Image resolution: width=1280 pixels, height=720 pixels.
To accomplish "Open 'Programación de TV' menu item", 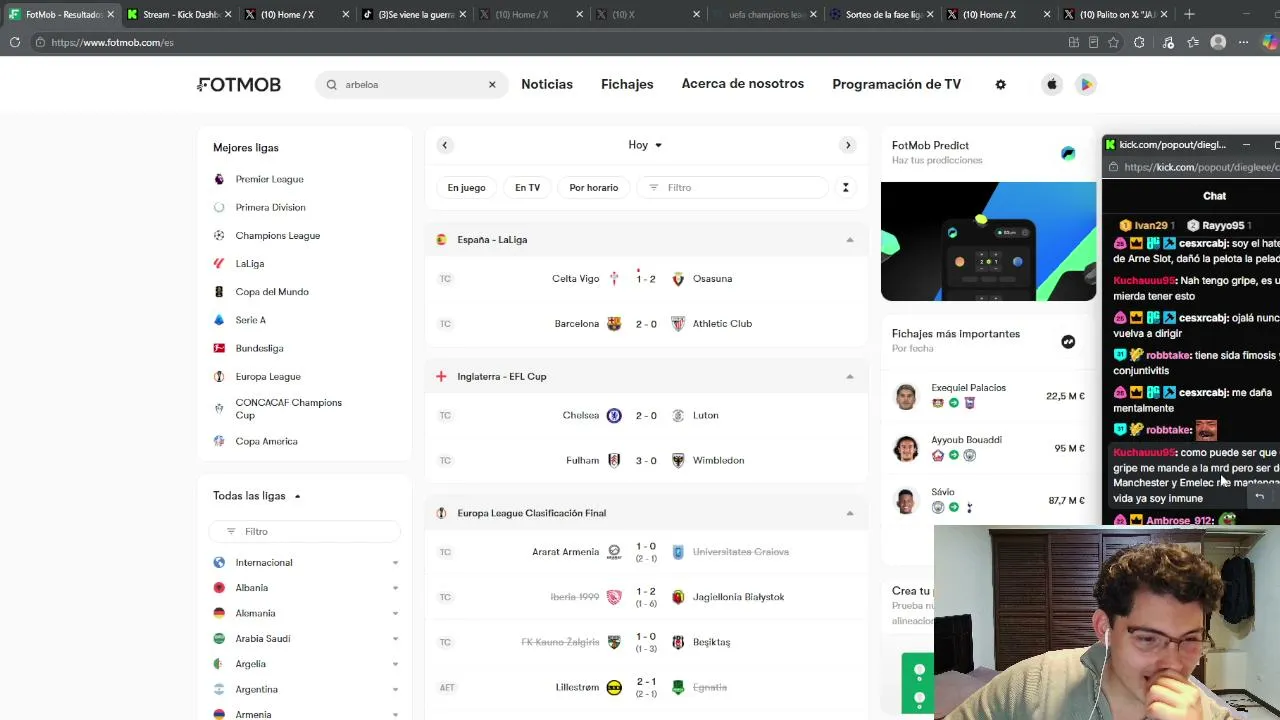I will pos(896,85).
